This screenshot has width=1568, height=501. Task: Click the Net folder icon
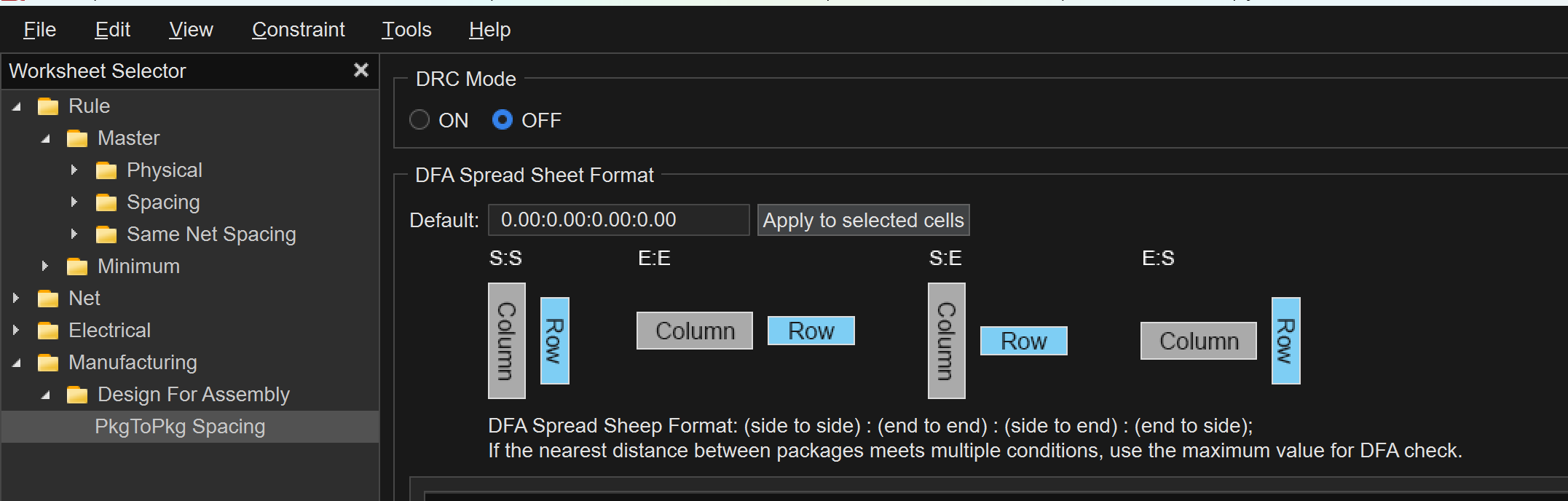(x=48, y=299)
